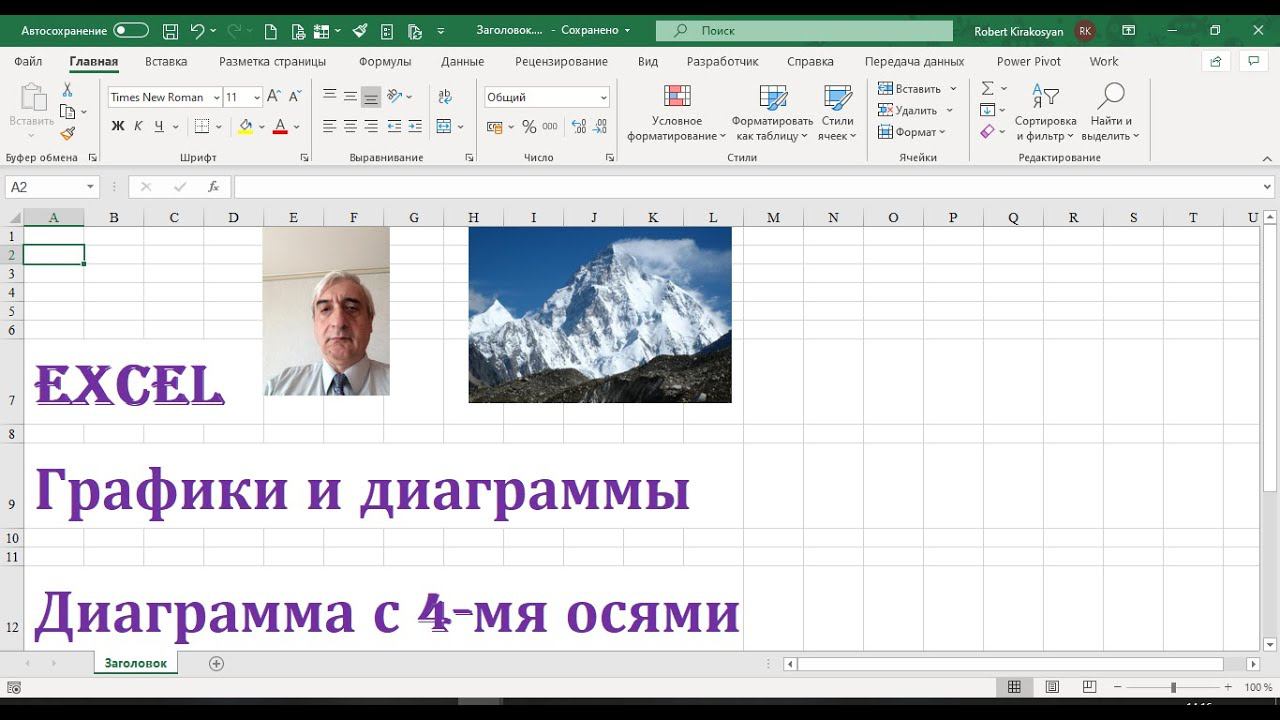
Task: Apply thousands separator 000 format
Action: pyautogui.click(x=550, y=127)
